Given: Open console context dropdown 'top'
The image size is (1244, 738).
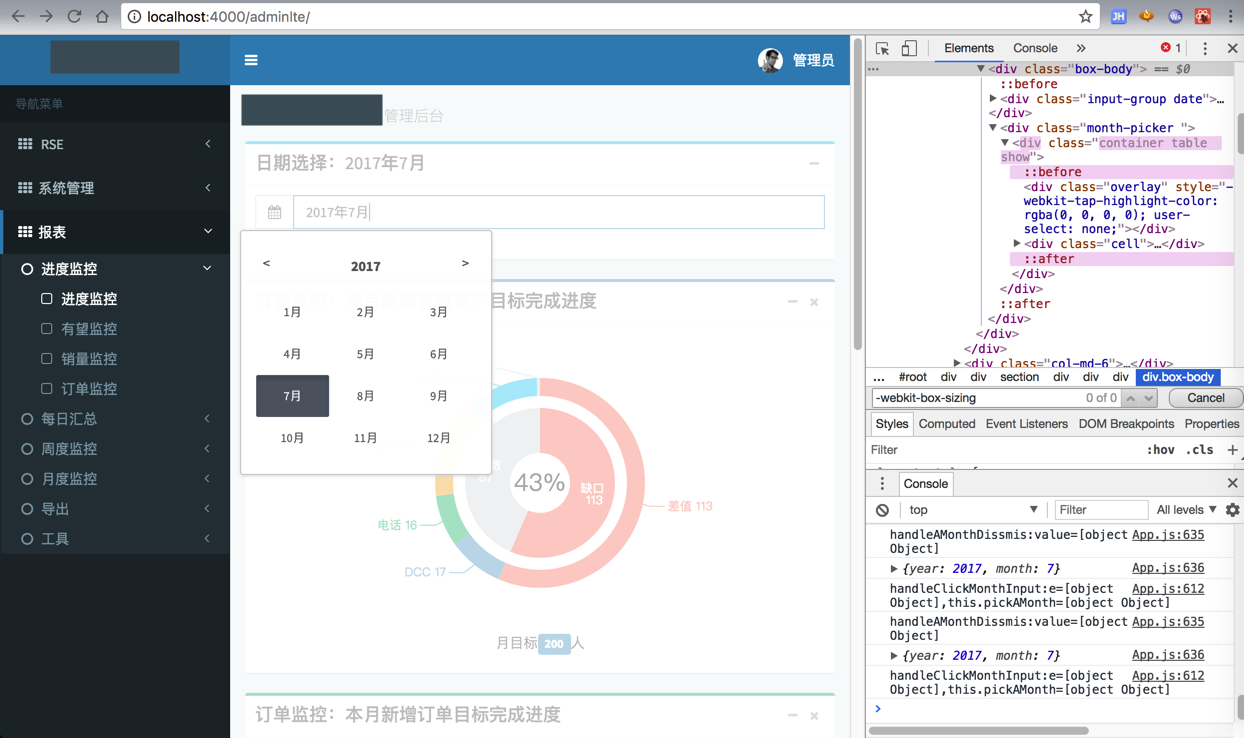Looking at the screenshot, I should tap(973, 510).
